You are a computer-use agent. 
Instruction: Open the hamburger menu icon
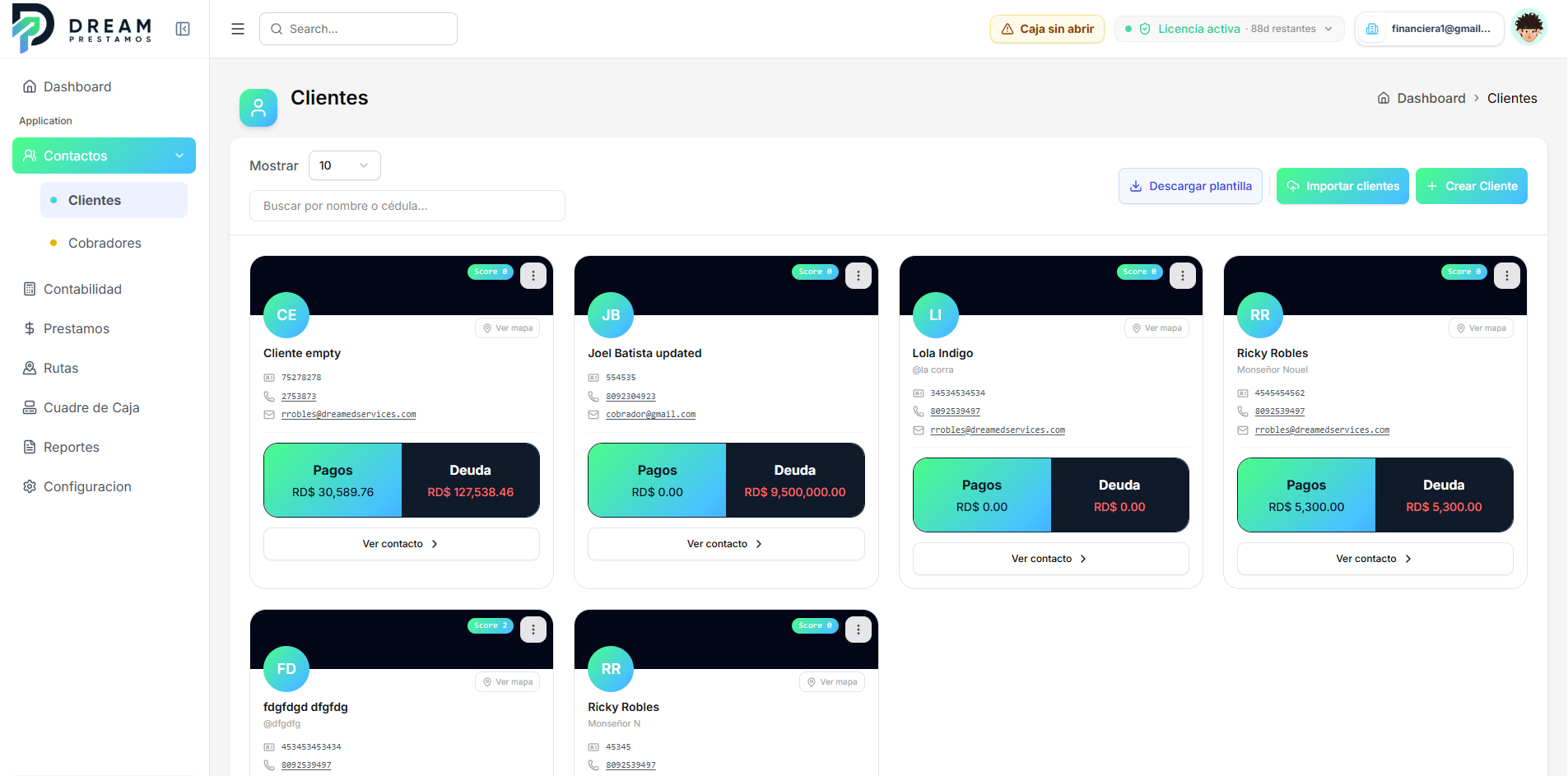[238, 29]
